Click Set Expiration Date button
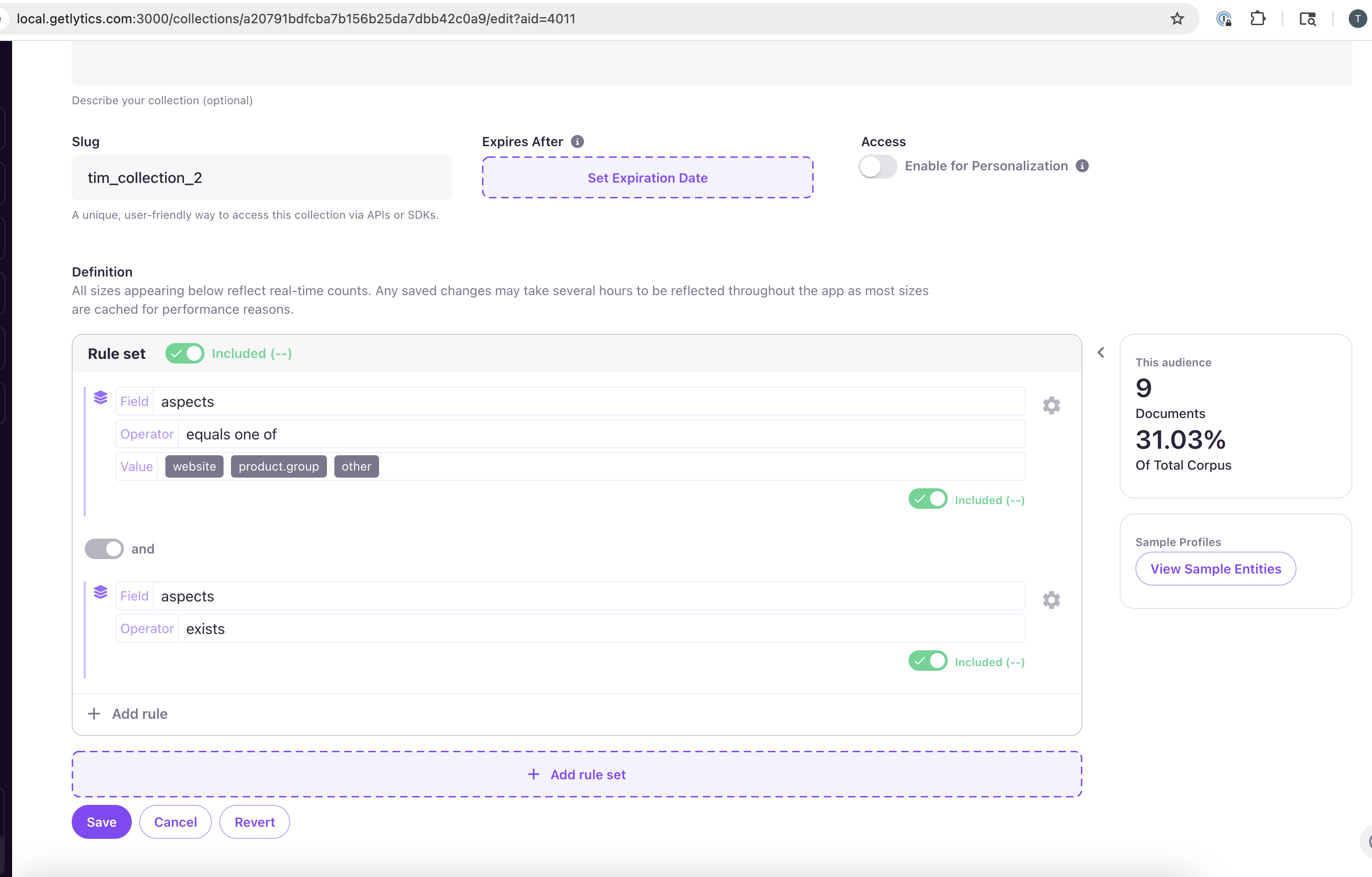 coord(647,178)
